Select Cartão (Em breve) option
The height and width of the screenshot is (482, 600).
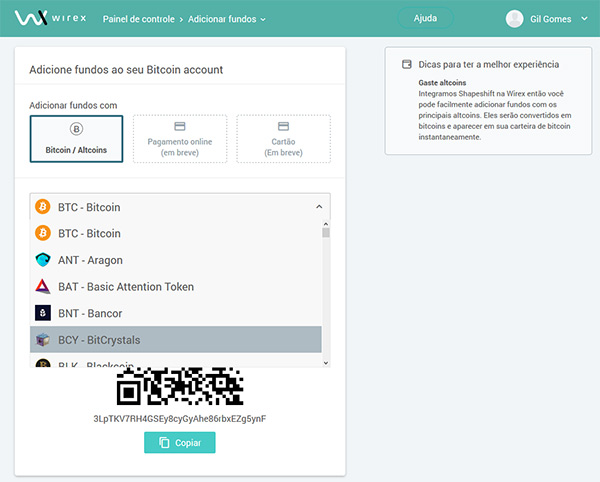tap(284, 139)
